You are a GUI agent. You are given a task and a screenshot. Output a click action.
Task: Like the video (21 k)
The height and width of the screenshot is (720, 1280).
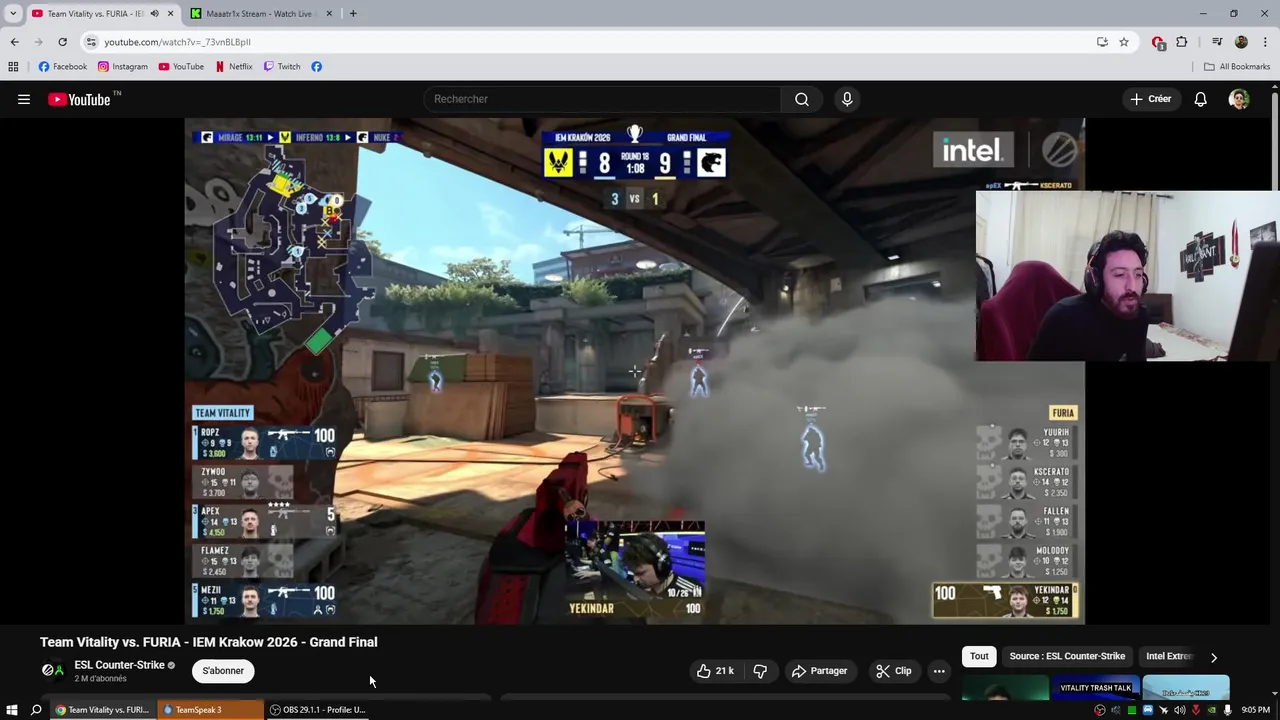click(x=716, y=671)
